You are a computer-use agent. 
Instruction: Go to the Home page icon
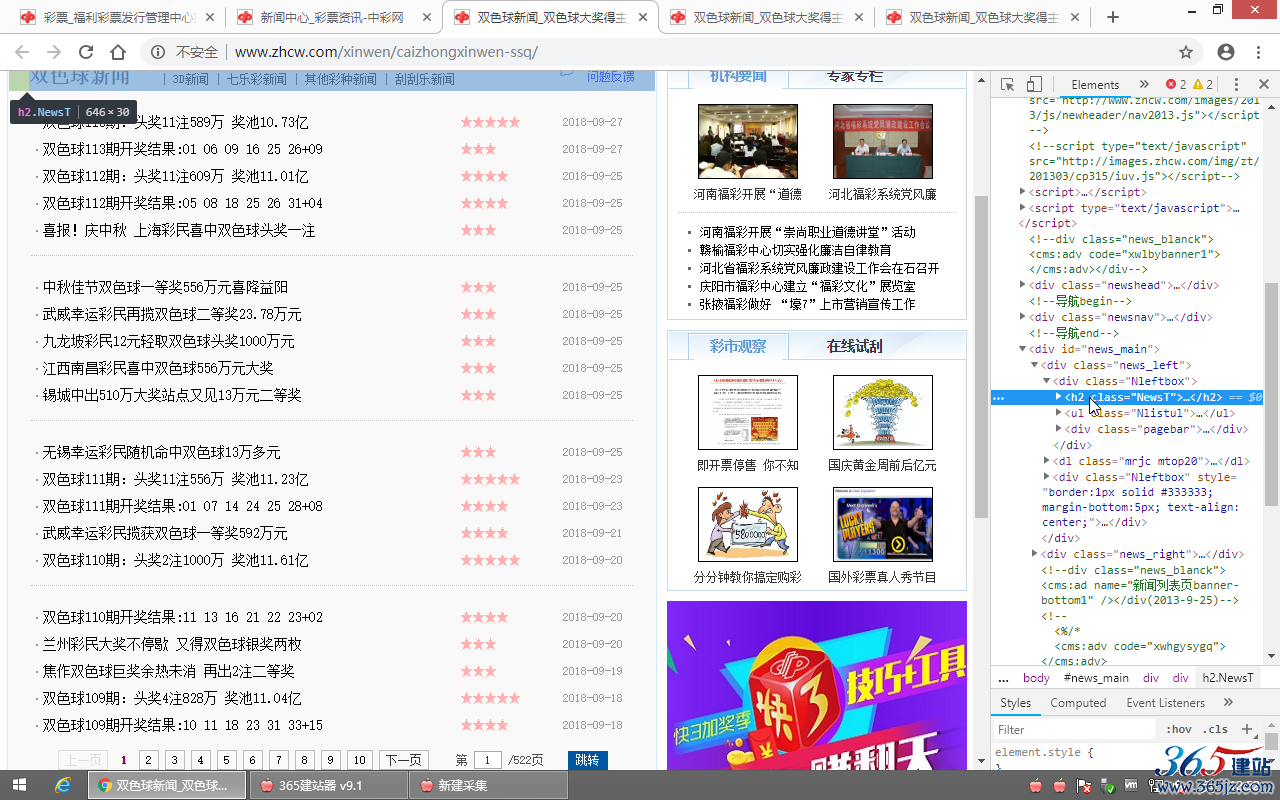[118, 52]
